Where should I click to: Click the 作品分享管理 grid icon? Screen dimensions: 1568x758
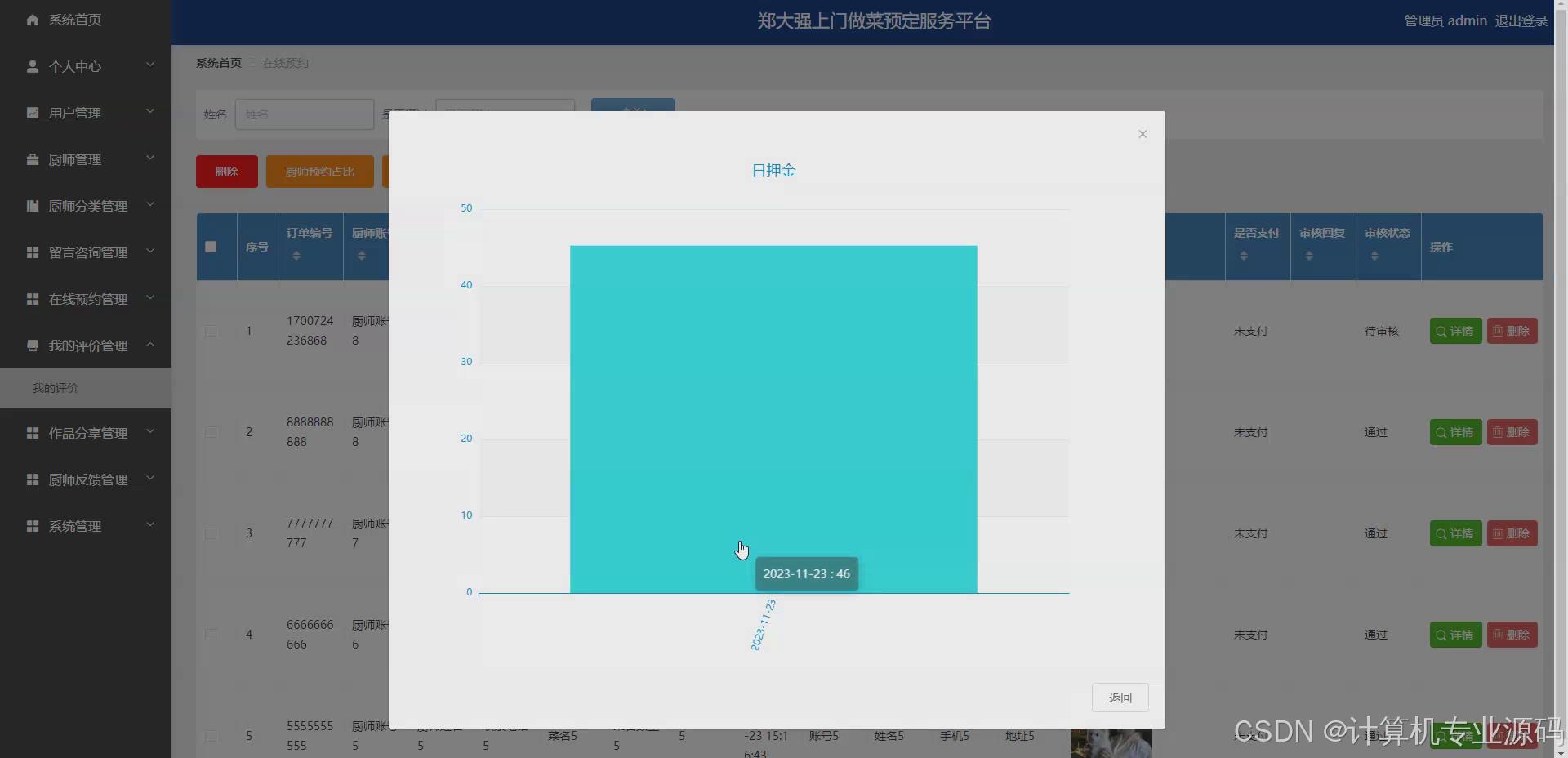point(33,433)
